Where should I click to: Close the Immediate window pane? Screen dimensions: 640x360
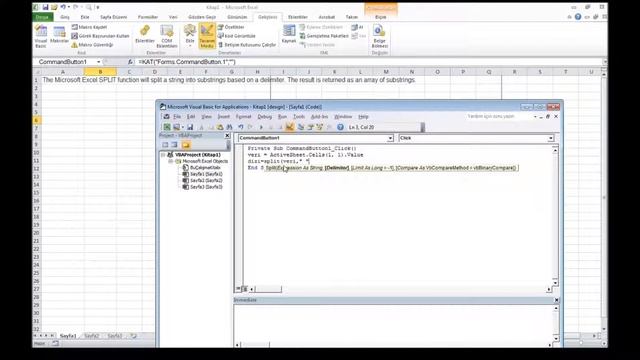[556, 300]
